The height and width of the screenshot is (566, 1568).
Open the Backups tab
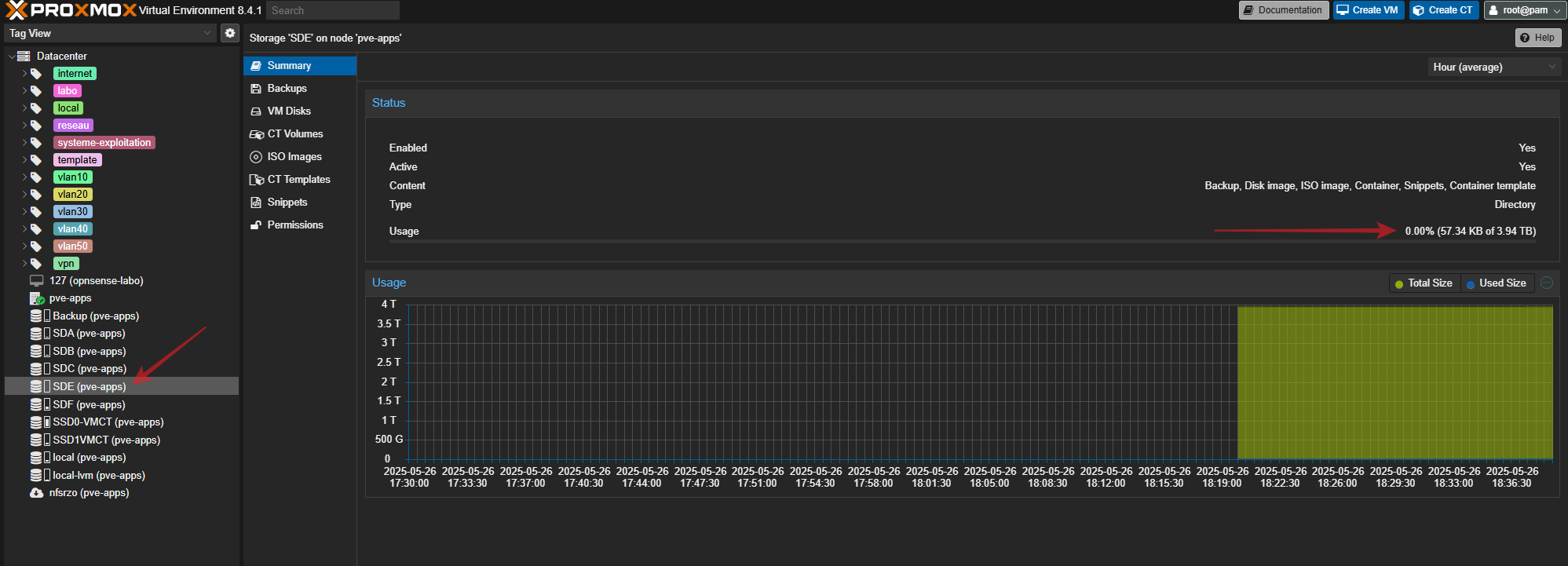pos(287,89)
